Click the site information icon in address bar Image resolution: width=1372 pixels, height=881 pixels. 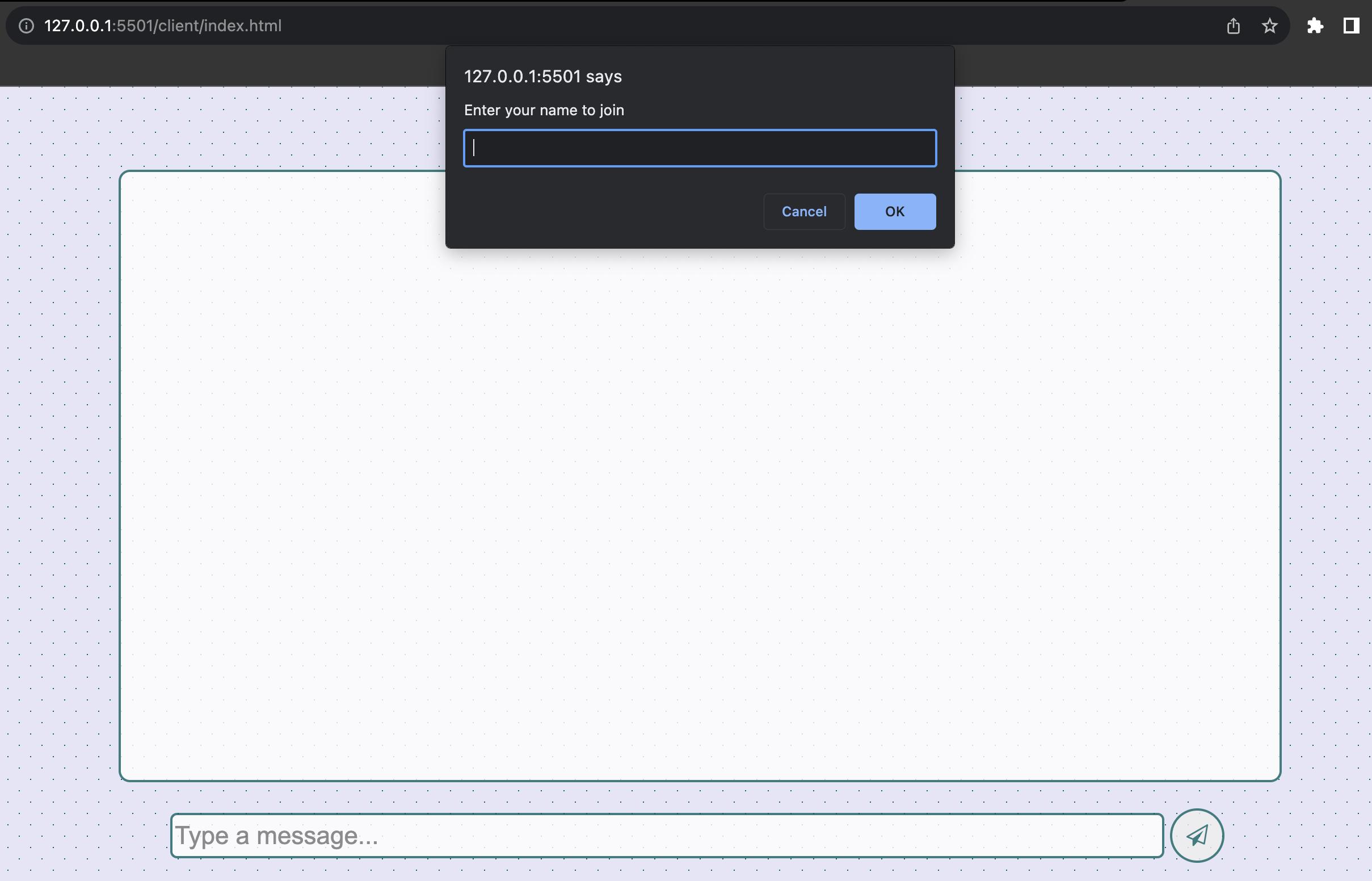point(26,26)
